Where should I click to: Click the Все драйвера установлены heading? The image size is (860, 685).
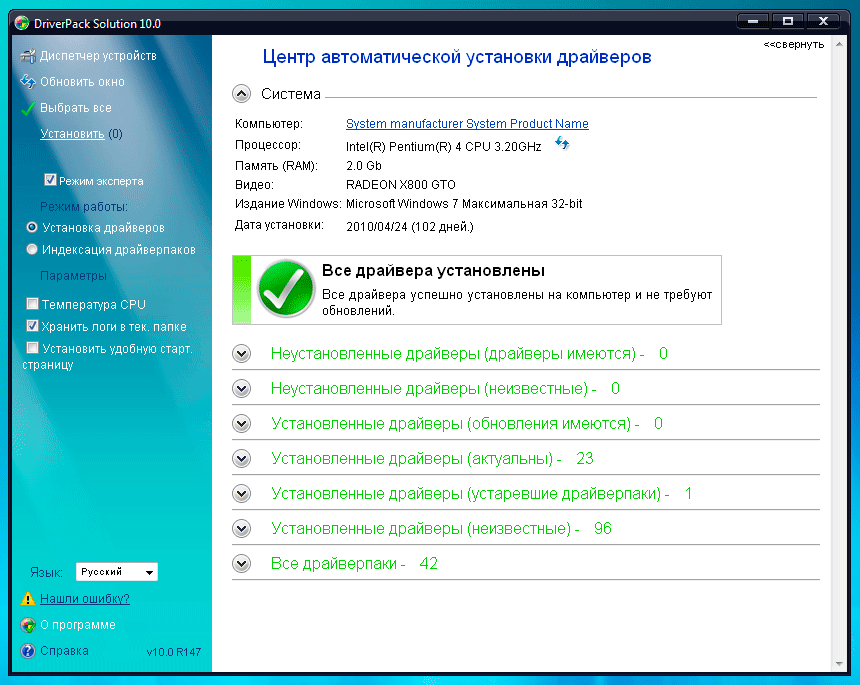click(x=433, y=270)
